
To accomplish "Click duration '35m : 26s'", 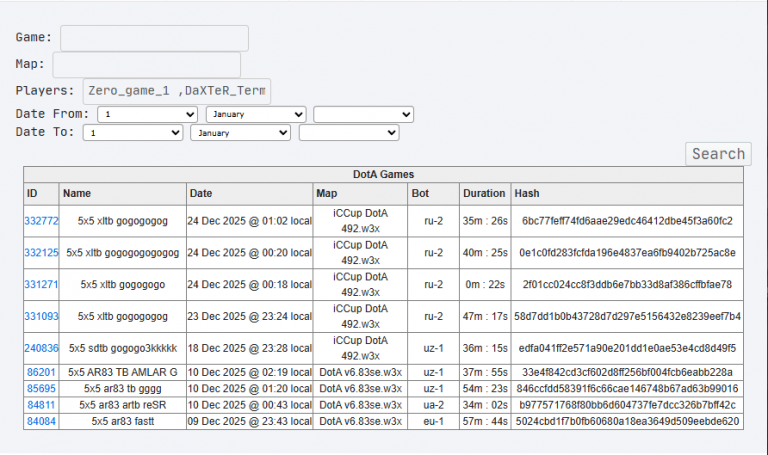I will (485, 221).
